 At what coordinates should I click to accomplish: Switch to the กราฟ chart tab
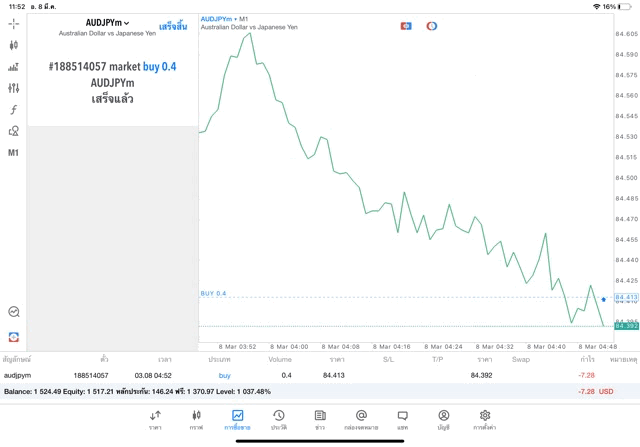[x=196, y=419]
